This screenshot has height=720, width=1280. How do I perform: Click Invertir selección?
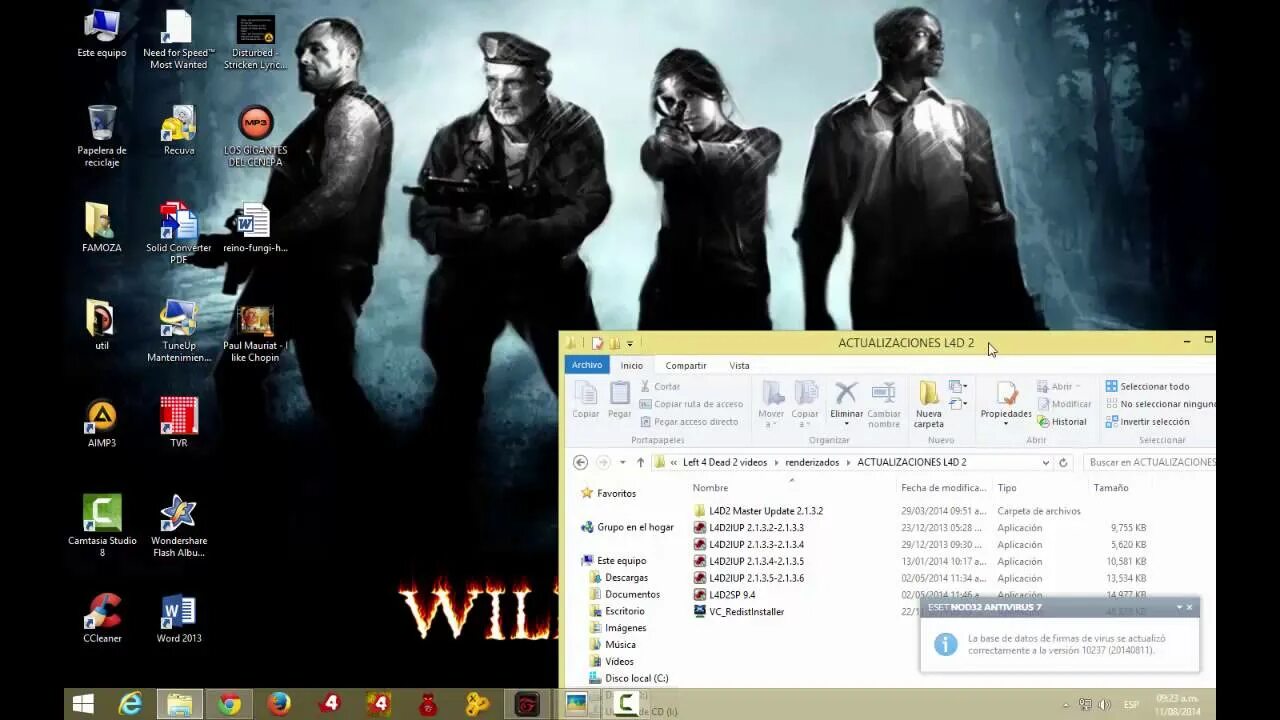(1147, 422)
